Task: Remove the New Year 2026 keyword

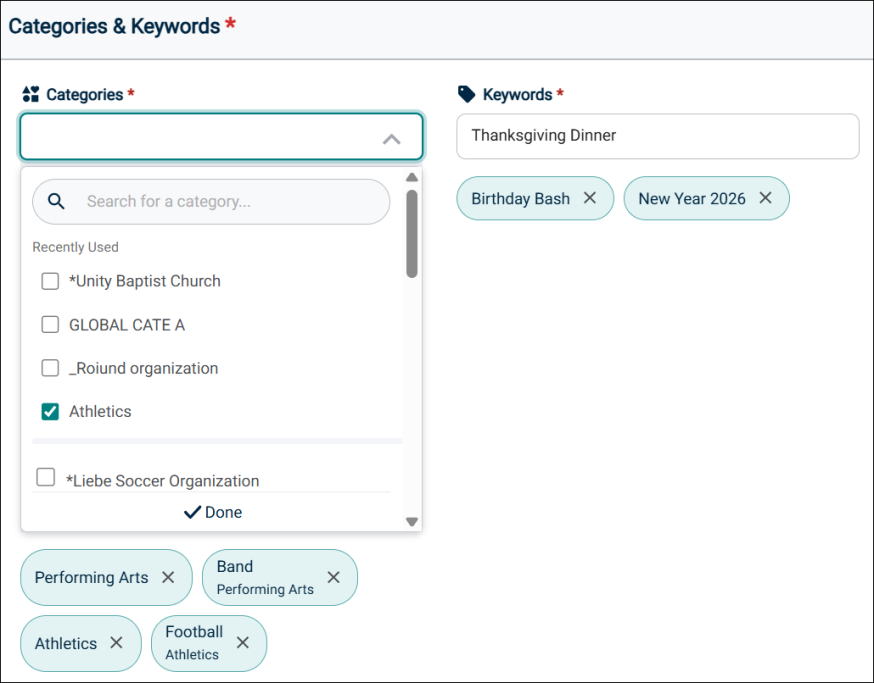Action: pos(765,198)
